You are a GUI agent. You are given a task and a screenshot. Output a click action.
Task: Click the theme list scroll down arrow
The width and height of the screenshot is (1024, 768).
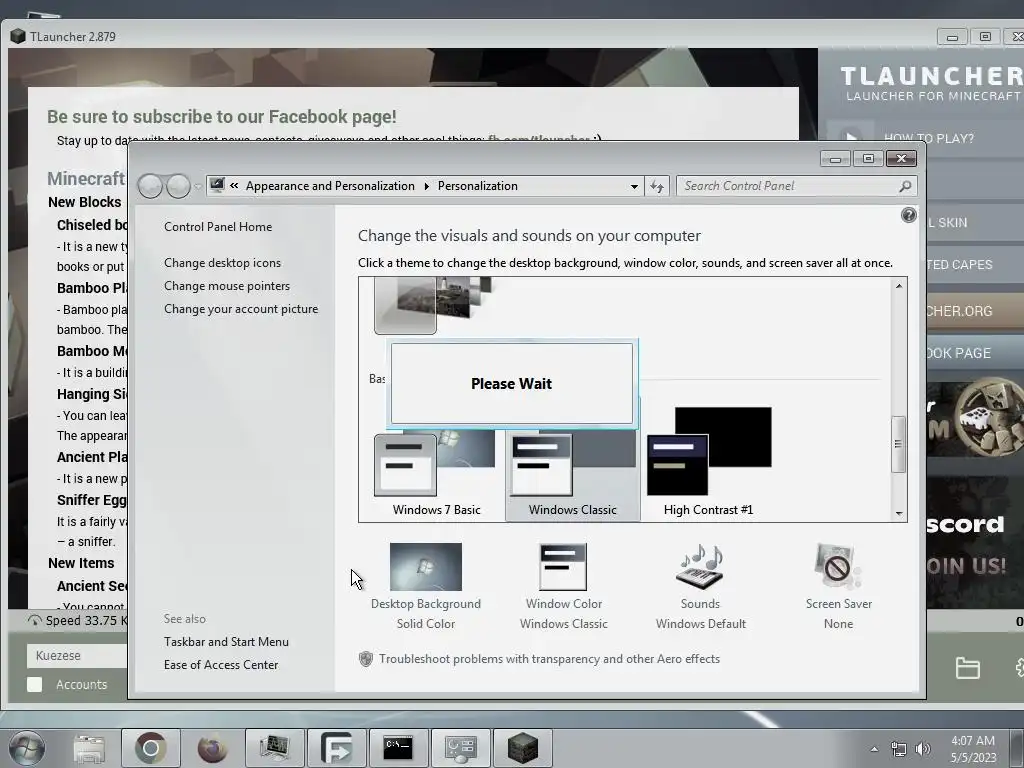coord(899,514)
